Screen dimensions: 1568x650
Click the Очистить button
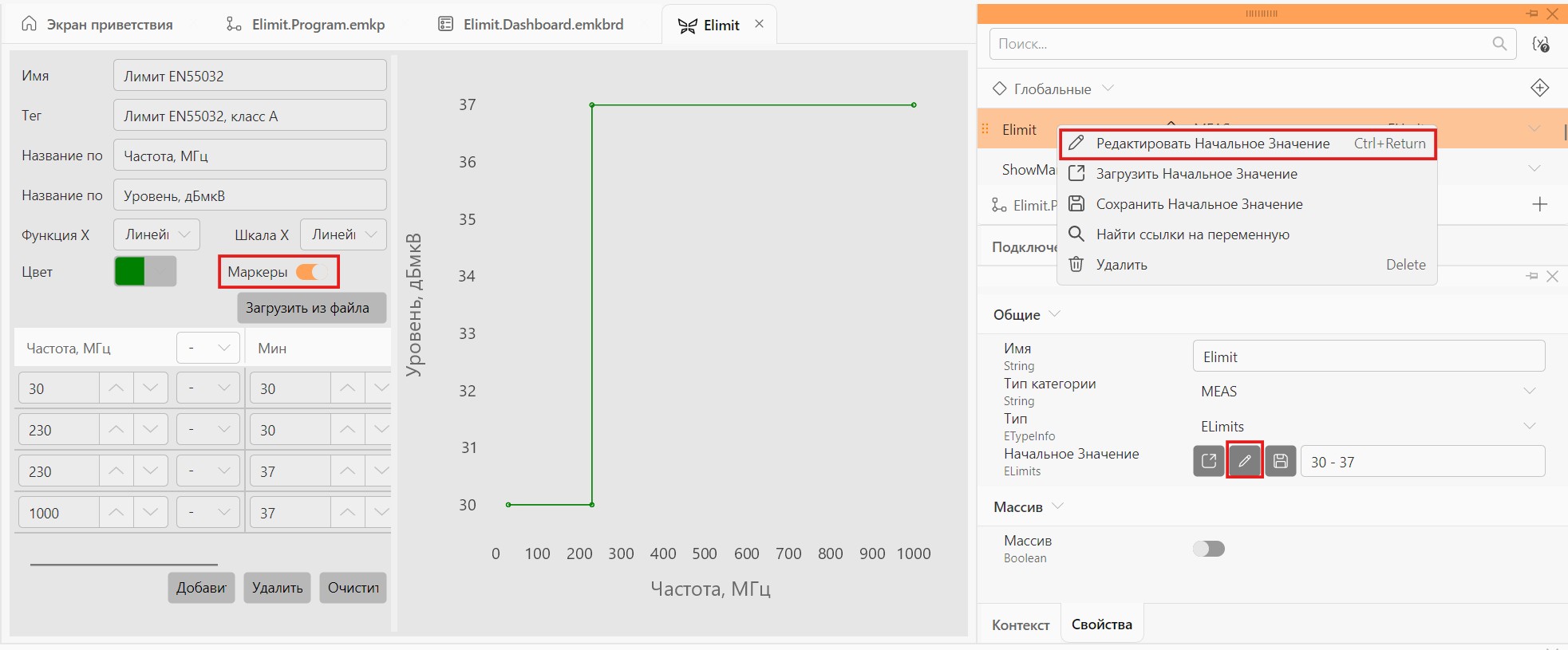pyautogui.click(x=353, y=588)
